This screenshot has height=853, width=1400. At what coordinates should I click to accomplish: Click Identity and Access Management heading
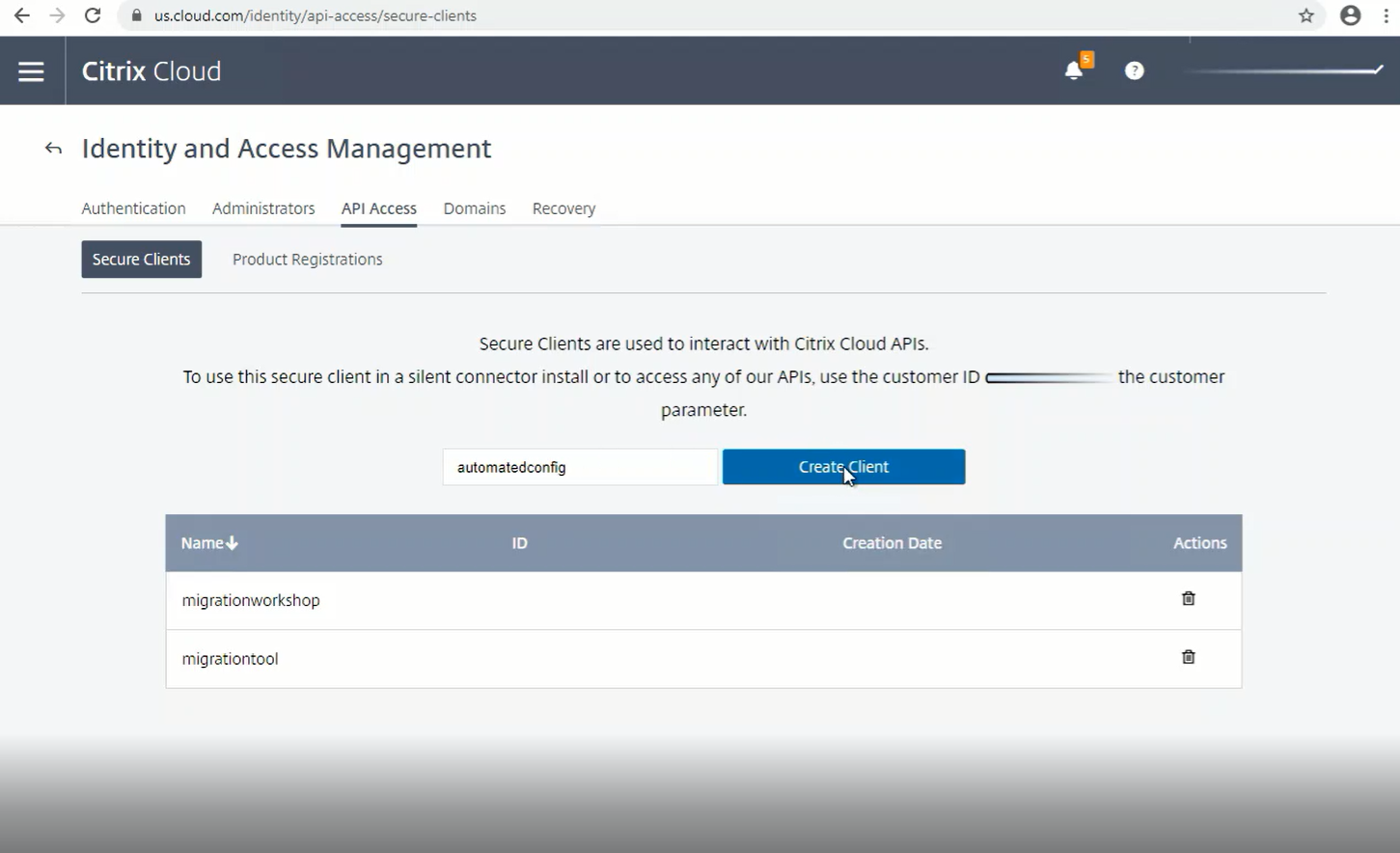click(287, 149)
